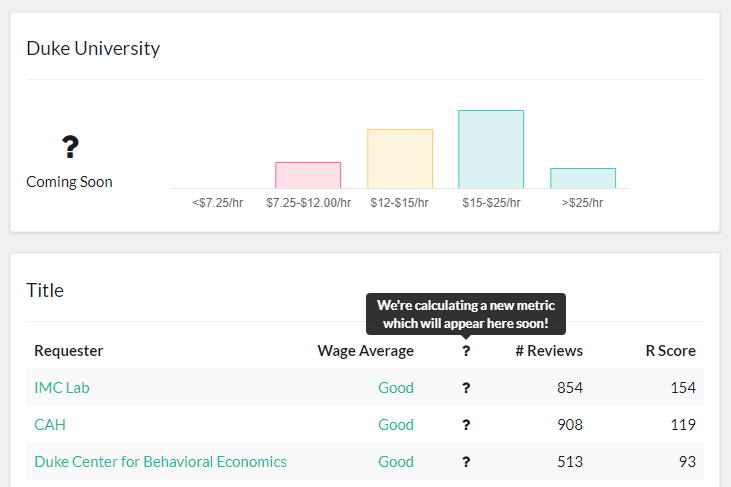Screen dimensions: 731x487
Task: Sort by the # Reviews column header
Action: pyautogui.click(x=549, y=351)
